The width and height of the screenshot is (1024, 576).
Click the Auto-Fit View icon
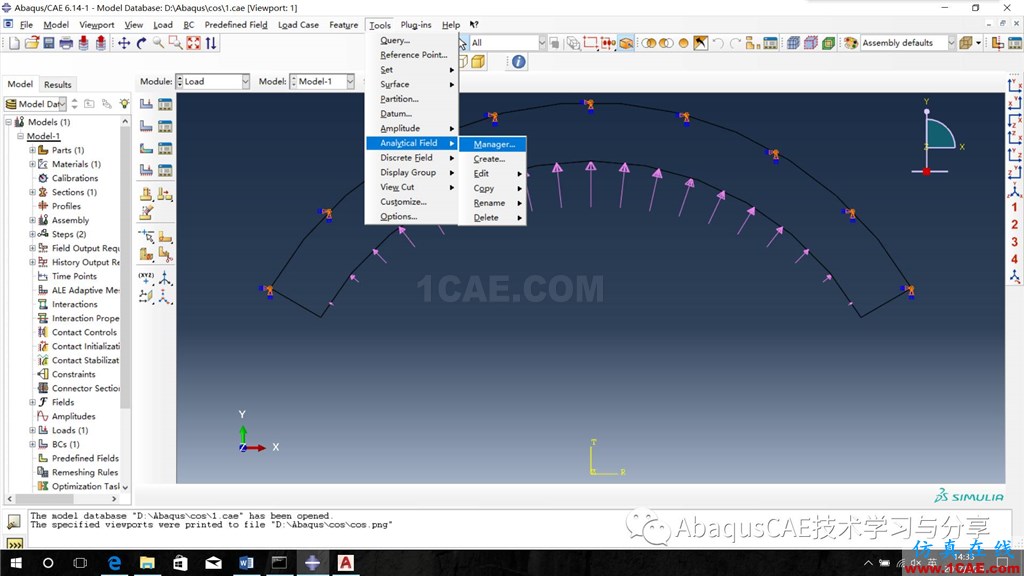[193, 43]
